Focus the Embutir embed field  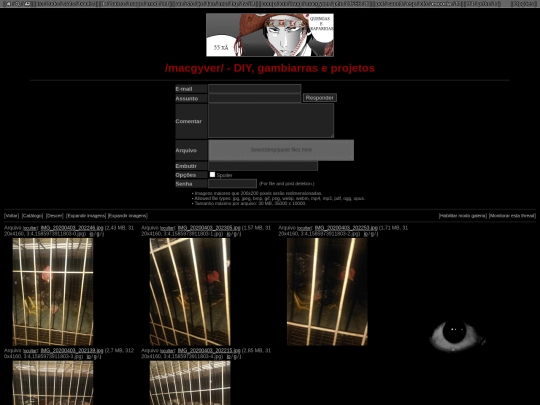(x=263, y=166)
